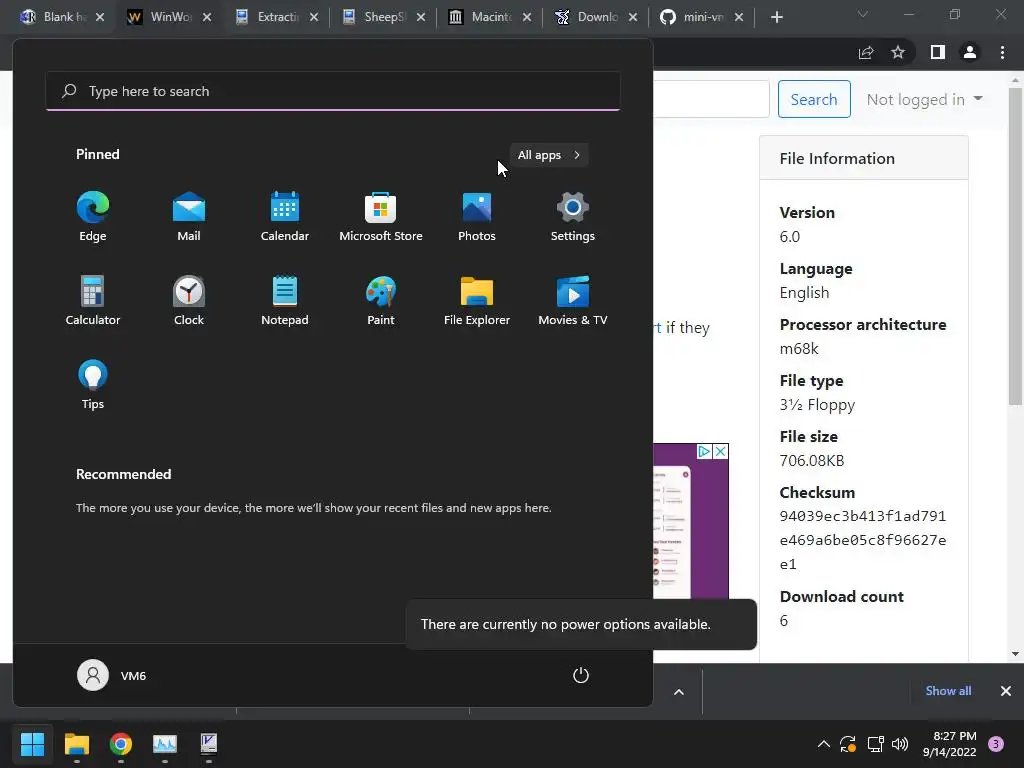Open a new browser tab
This screenshot has height=768, width=1024.
[x=776, y=17]
